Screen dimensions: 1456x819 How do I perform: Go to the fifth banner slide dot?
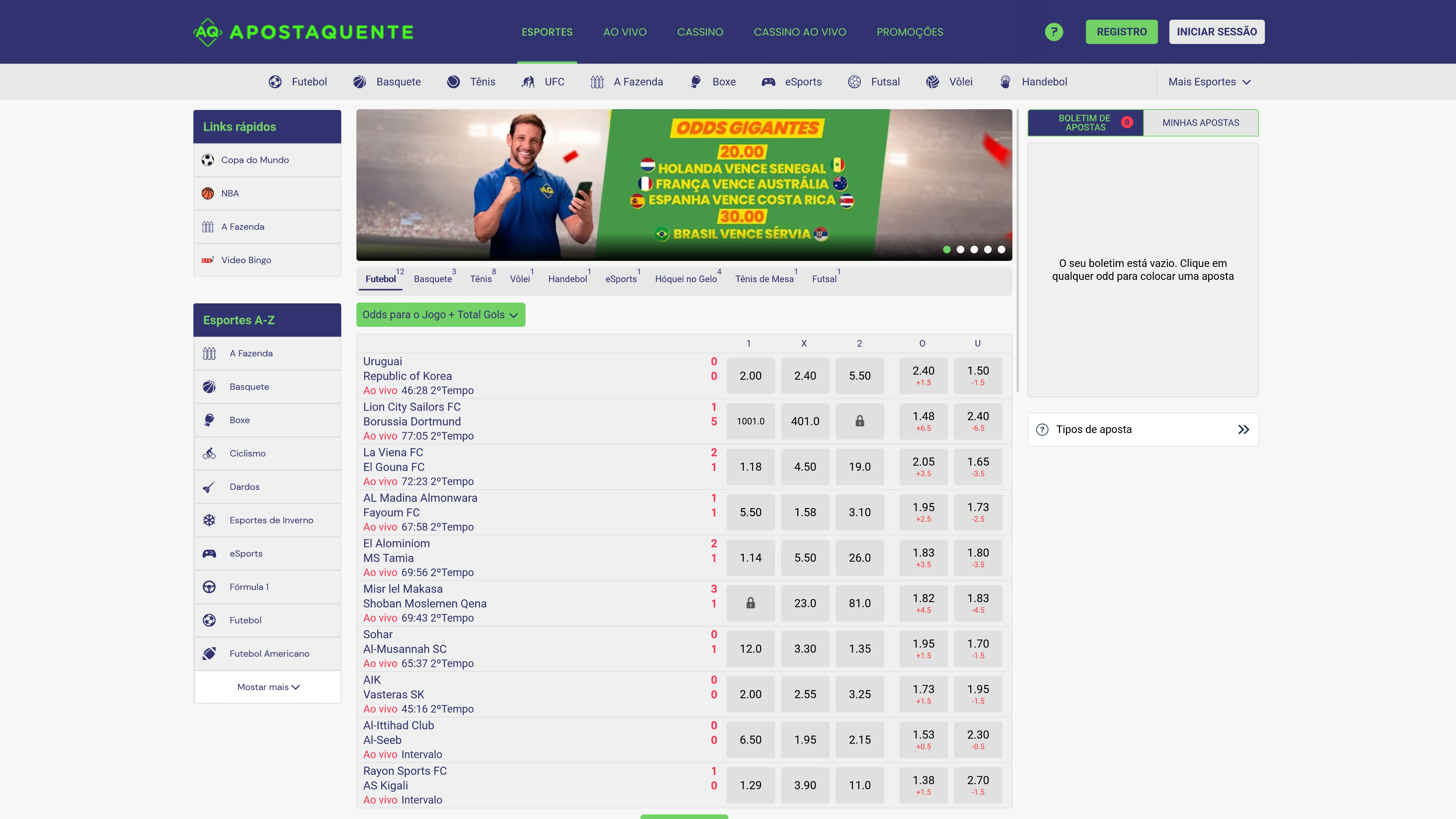[1001, 249]
